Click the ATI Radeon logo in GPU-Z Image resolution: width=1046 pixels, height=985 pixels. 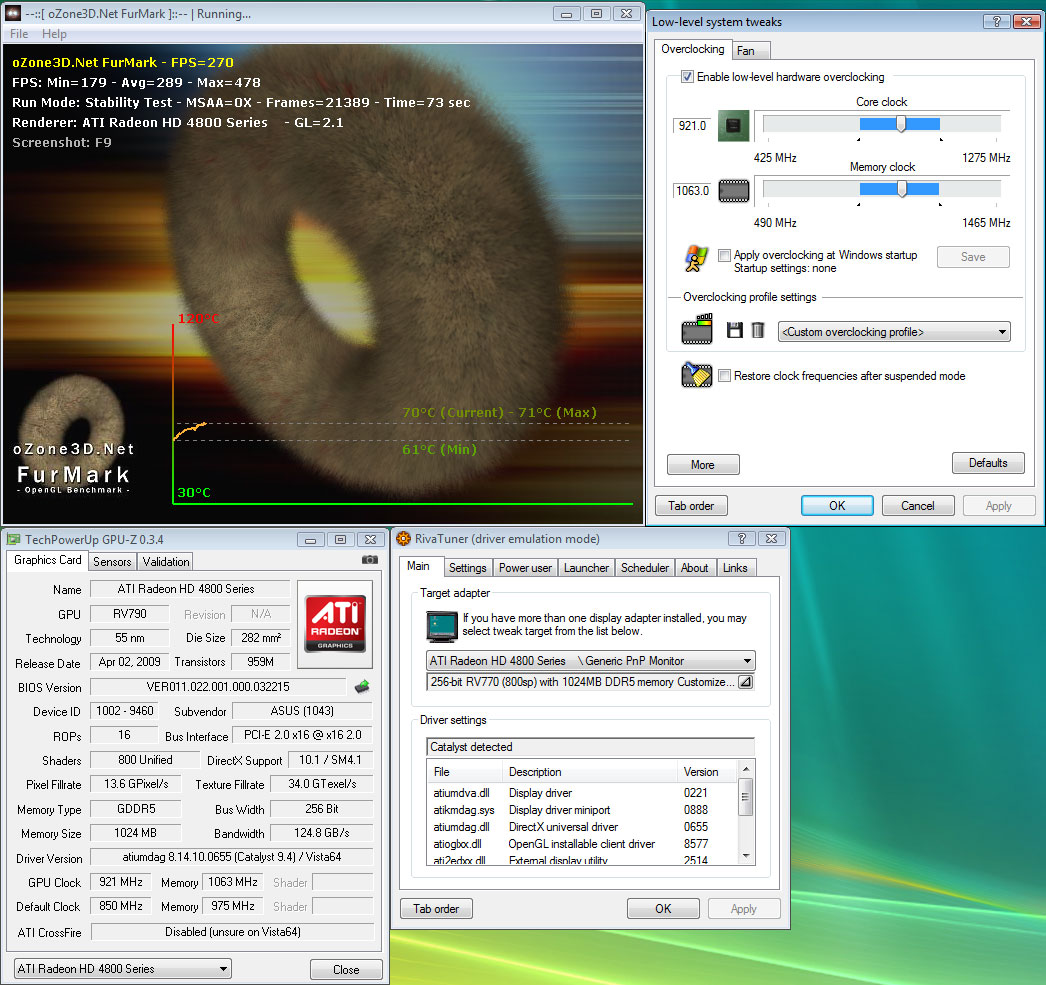pyautogui.click(x=335, y=624)
